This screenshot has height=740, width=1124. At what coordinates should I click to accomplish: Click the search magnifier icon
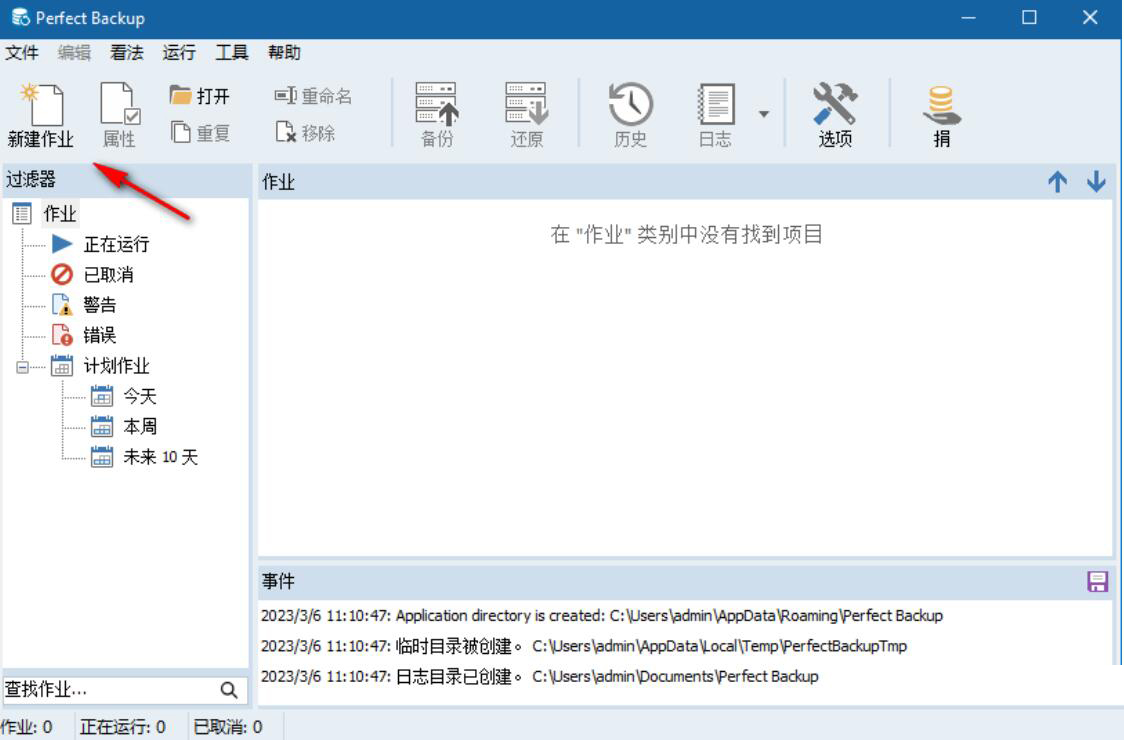pyautogui.click(x=229, y=690)
